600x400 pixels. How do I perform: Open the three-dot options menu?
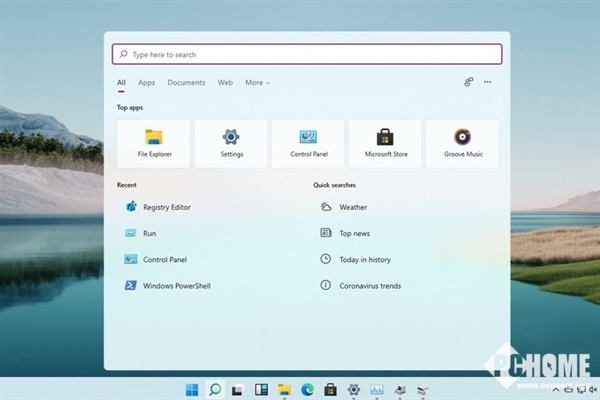[488, 82]
